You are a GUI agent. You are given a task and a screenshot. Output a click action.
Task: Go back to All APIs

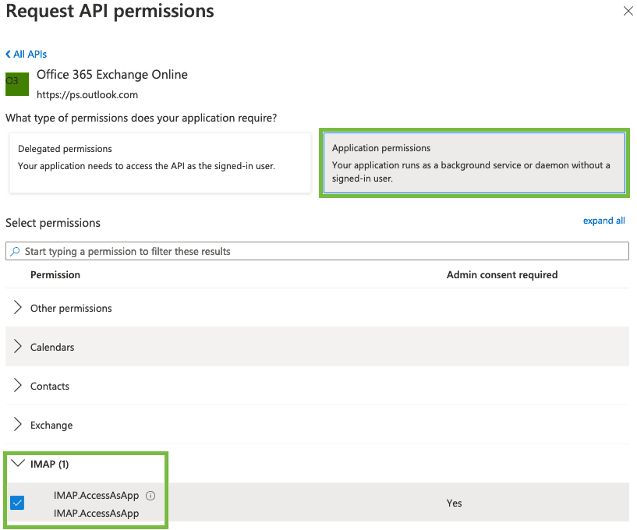pyautogui.click(x=26, y=54)
